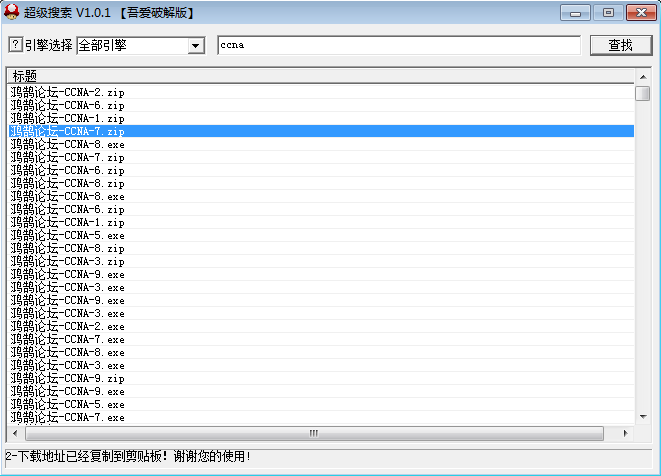Minimize the 超级搜索 window

tap(575, 13)
